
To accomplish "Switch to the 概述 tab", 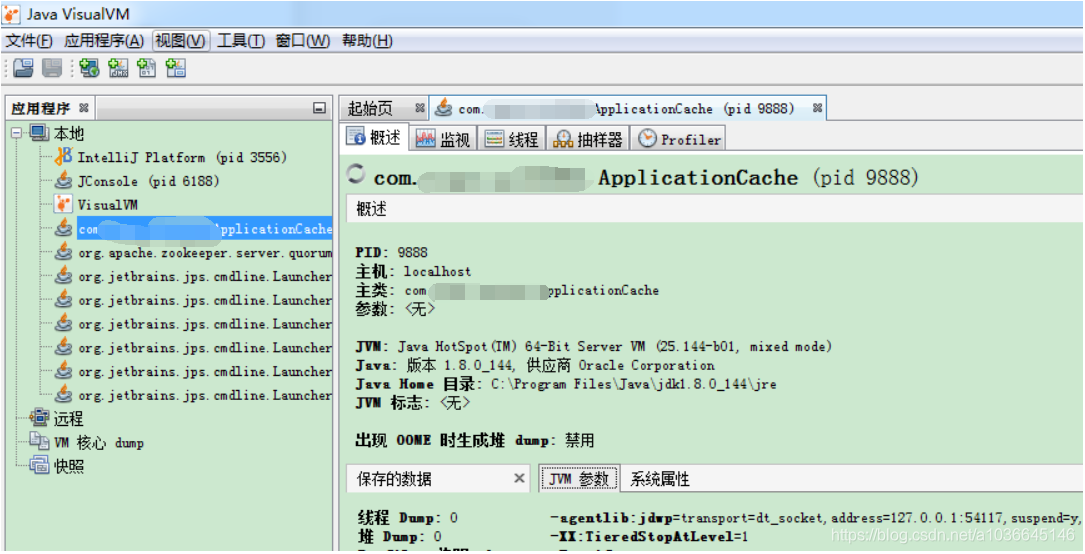I will point(374,138).
